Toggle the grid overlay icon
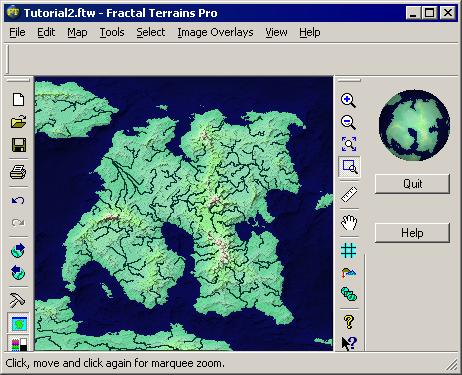Viewport: 462px width, 375px height. 349,250
